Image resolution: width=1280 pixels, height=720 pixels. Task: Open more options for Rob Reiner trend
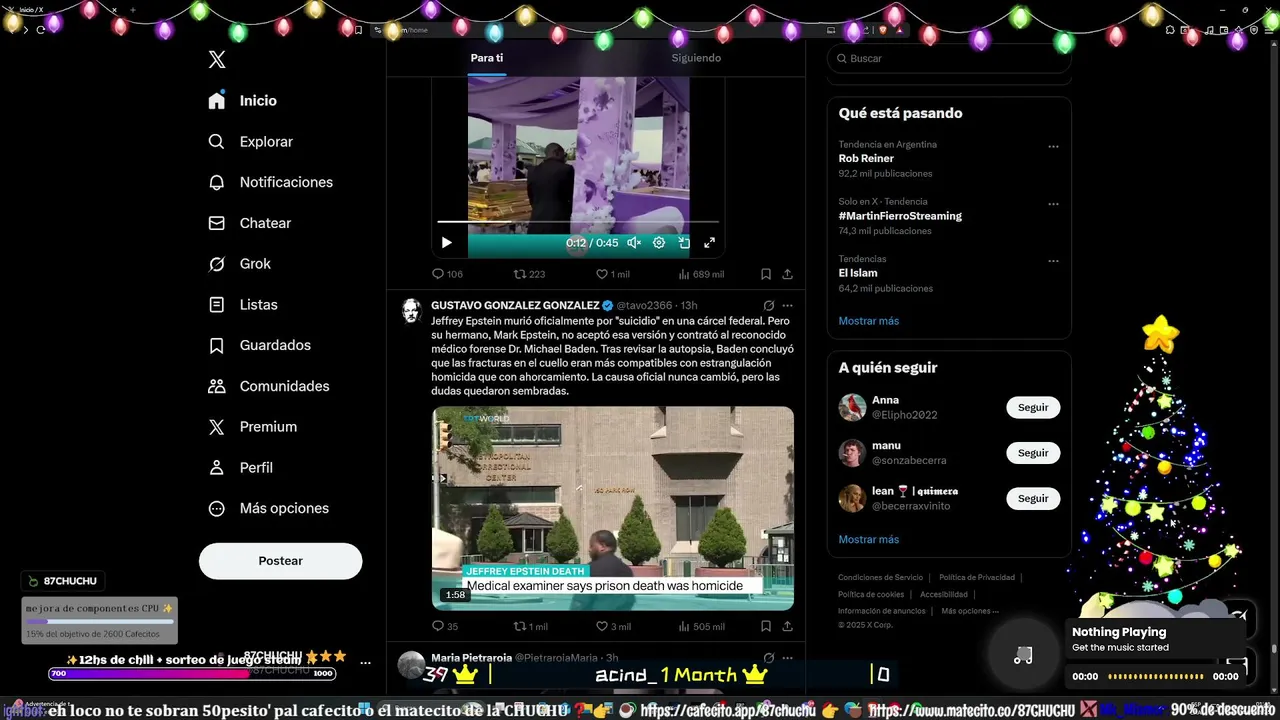[1053, 147]
